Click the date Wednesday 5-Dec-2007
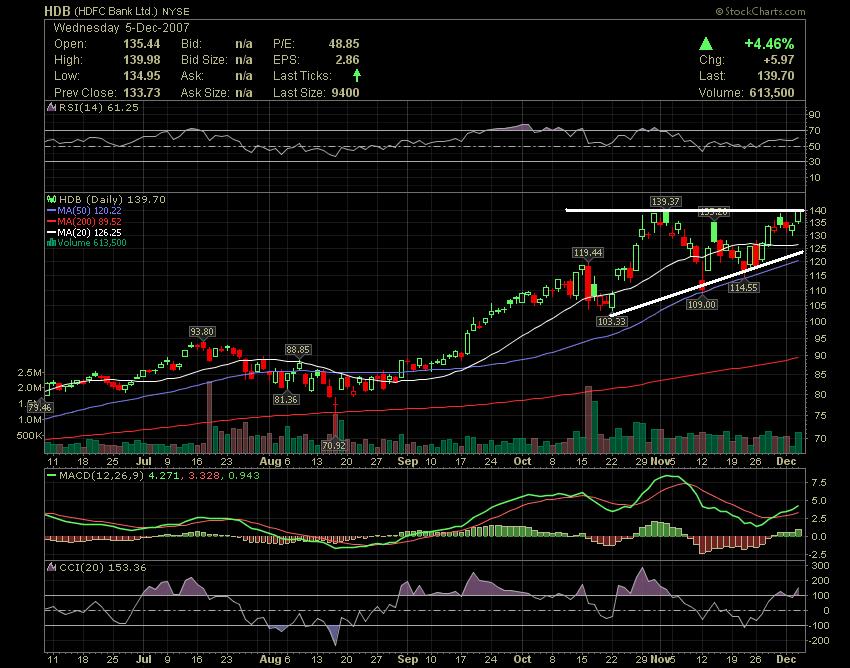The width and height of the screenshot is (850, 668). pos(121,28)
